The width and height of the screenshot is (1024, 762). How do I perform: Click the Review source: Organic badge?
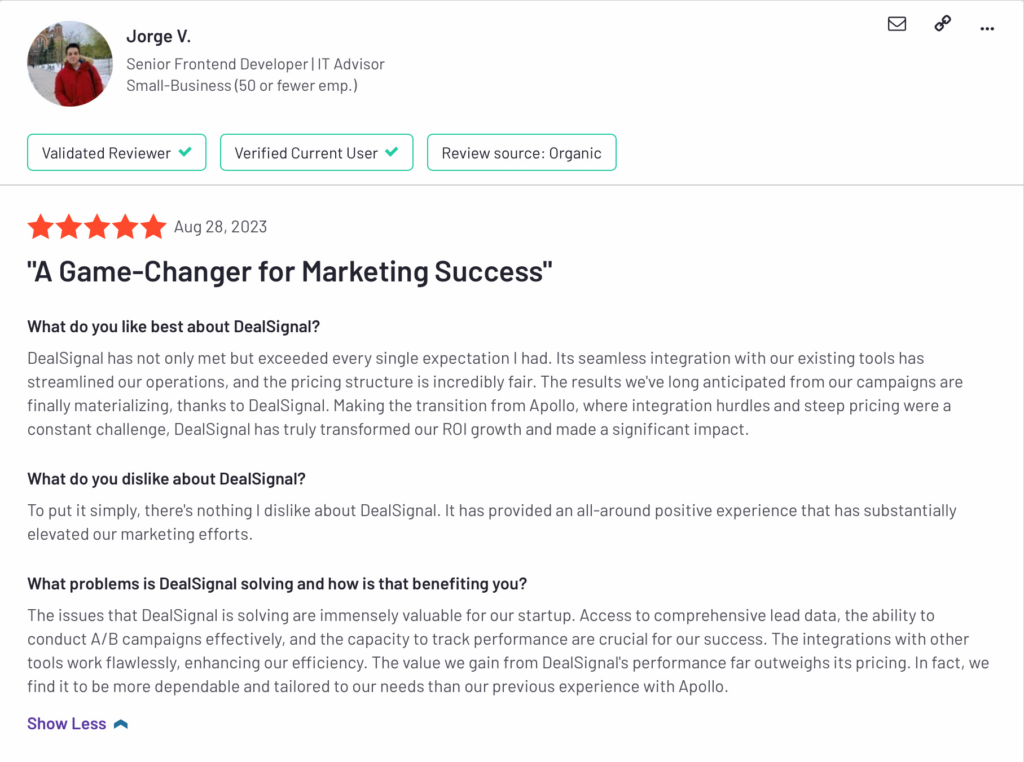coord(521,153)
